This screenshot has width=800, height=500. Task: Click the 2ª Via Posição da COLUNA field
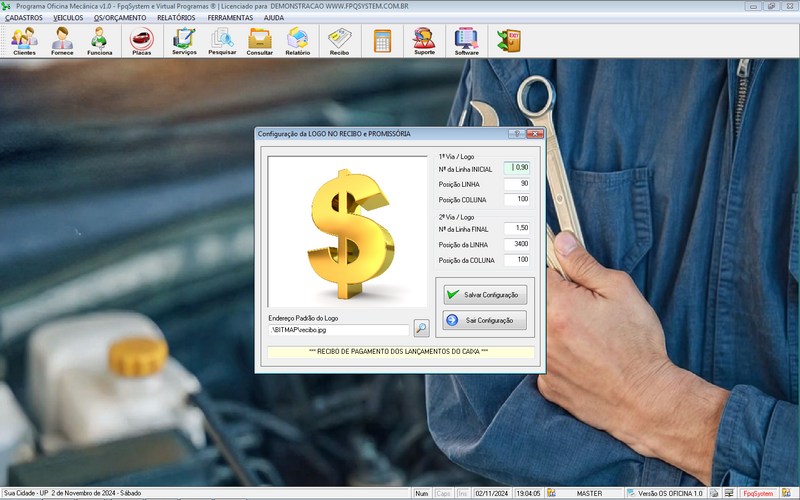point(517,260)
